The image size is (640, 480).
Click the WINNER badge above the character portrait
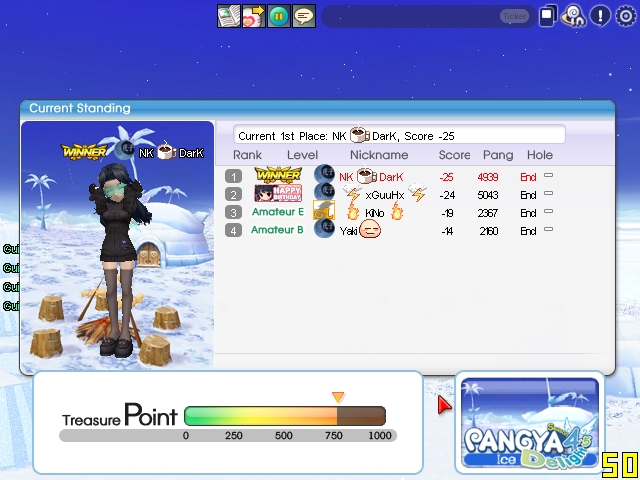point(84,151)
